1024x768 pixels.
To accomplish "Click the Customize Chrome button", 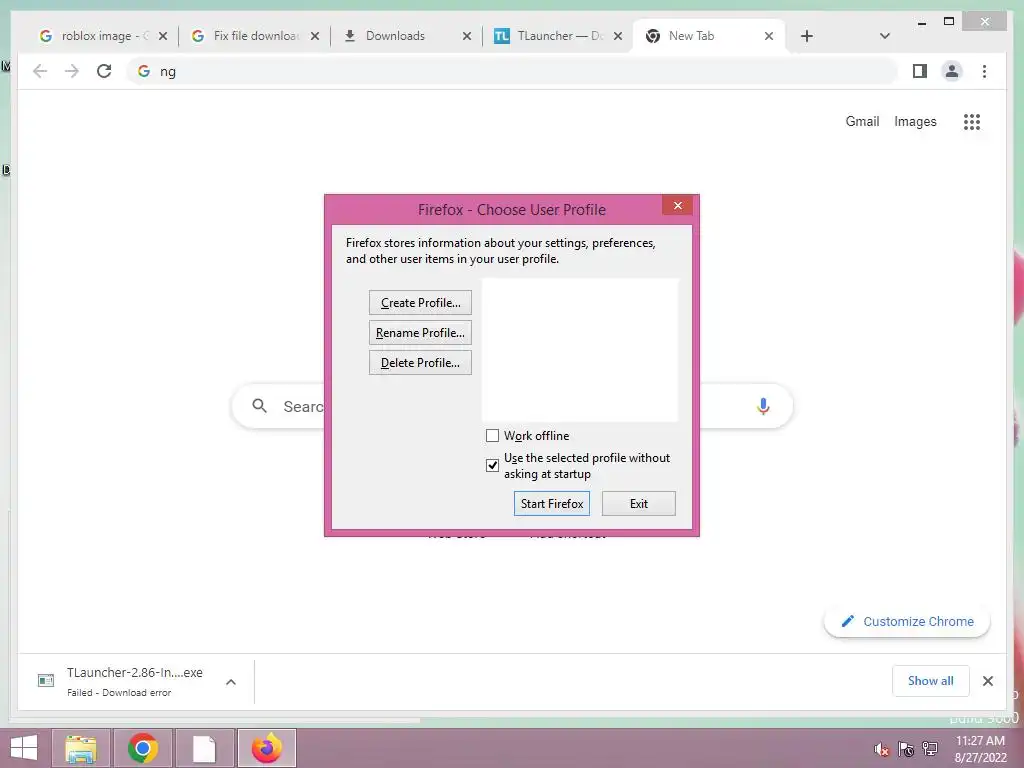I will [x=907, y=622].
